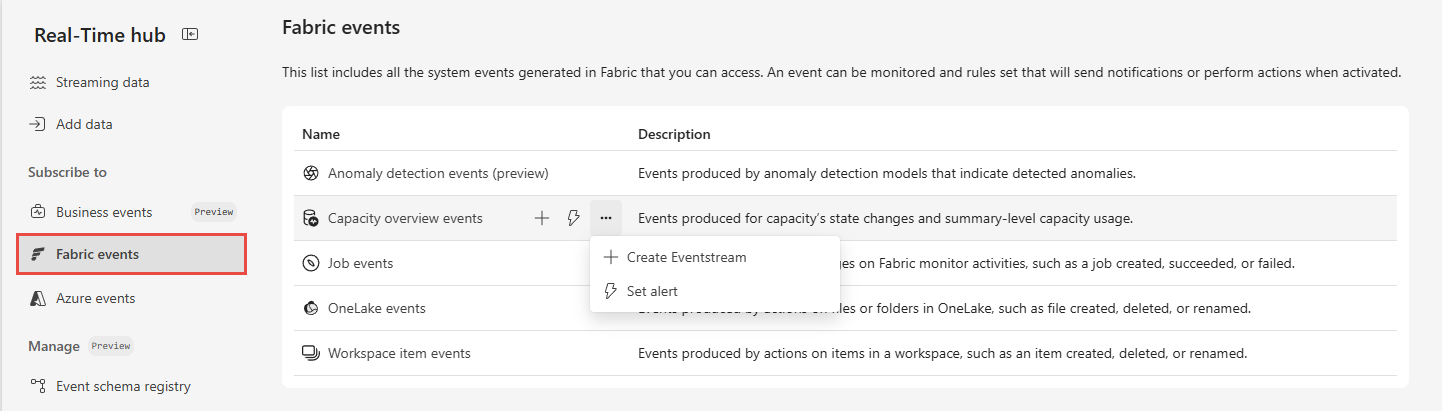
Task: Click the Streaming data waves icon
Action: [38, 83]
